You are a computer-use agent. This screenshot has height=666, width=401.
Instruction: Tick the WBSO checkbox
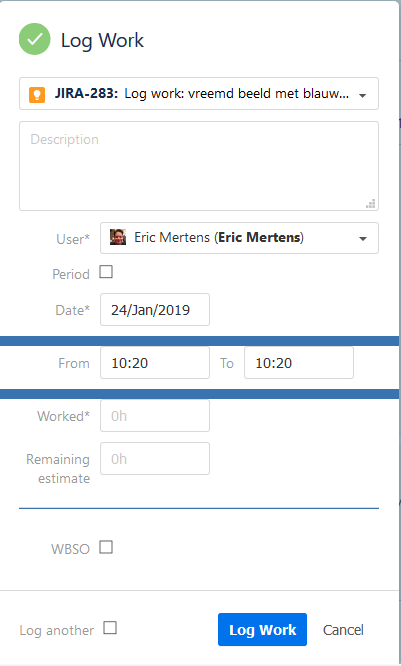106,547
